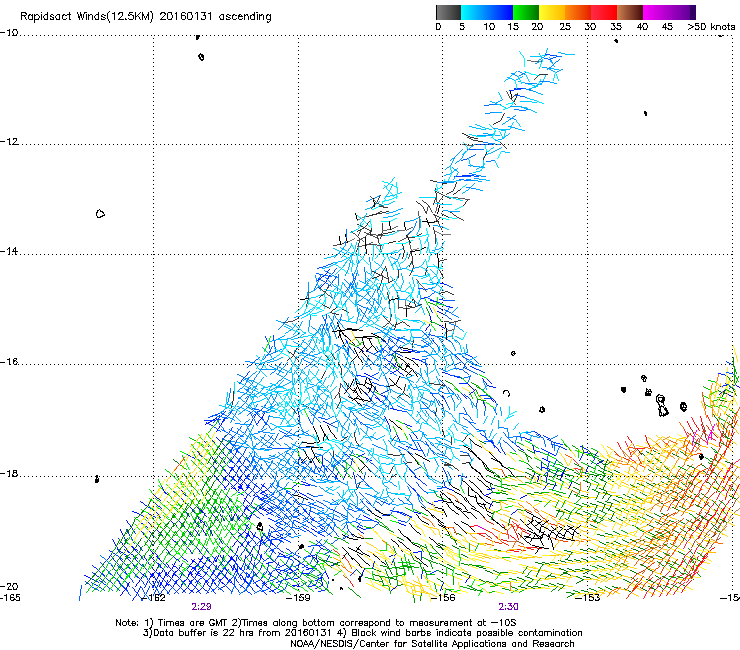Click the '-156' longitude axis label
This screenshot has width=740, height=650.
tap(443, 598)
